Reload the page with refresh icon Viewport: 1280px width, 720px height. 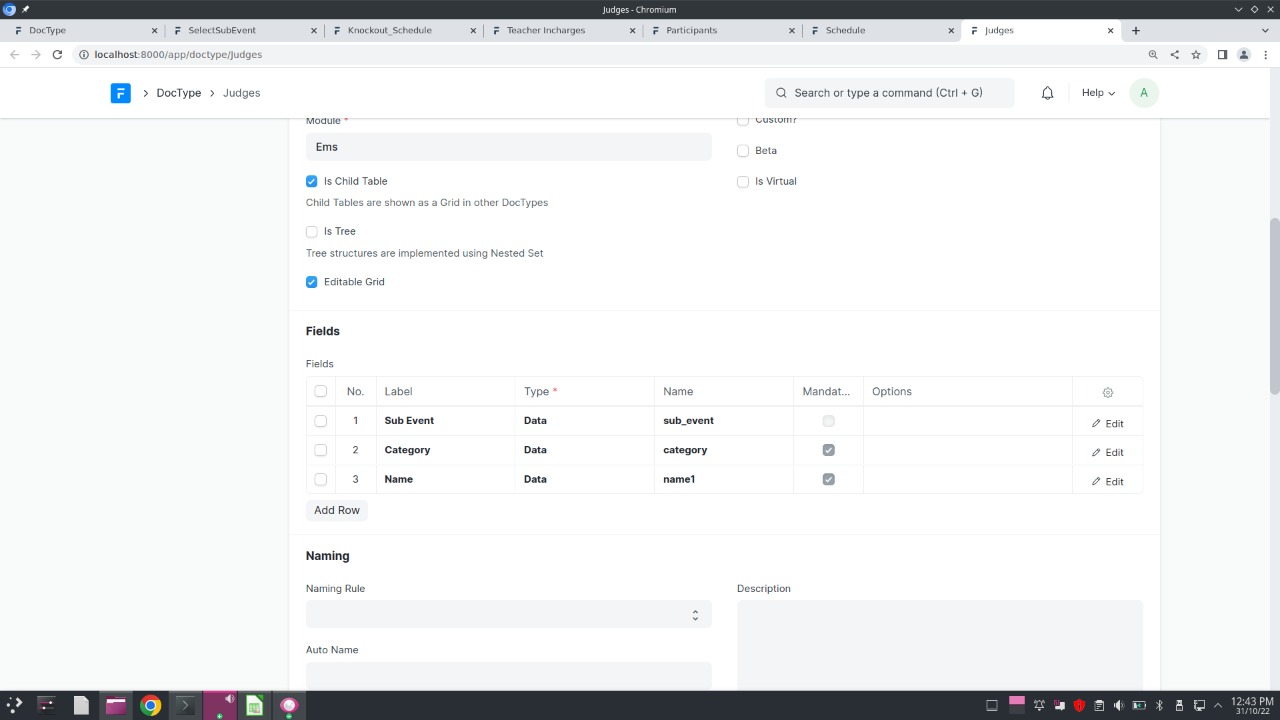pyautogui.click(x=57, y=55)
